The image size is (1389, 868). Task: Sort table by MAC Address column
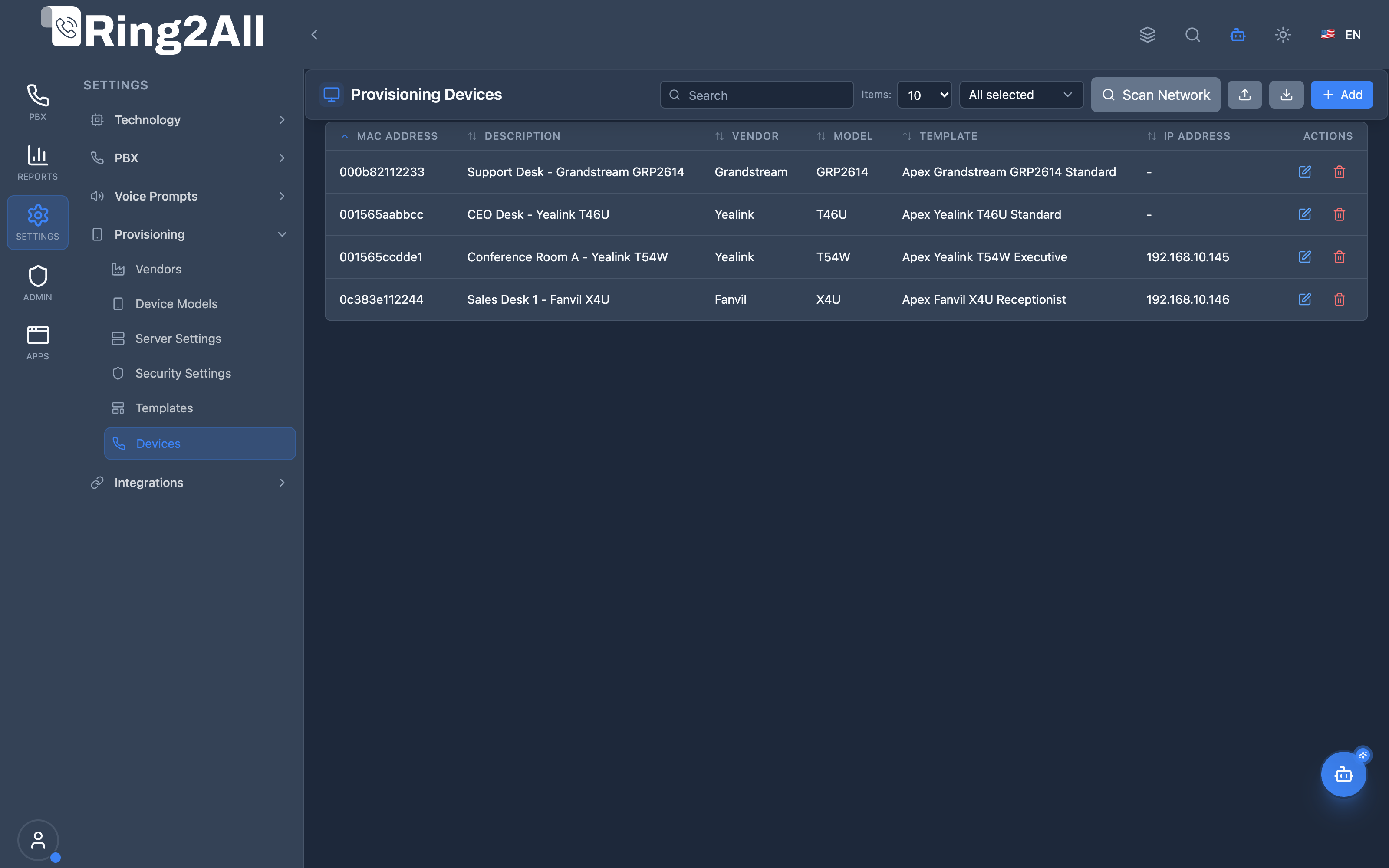pos(389,136)
